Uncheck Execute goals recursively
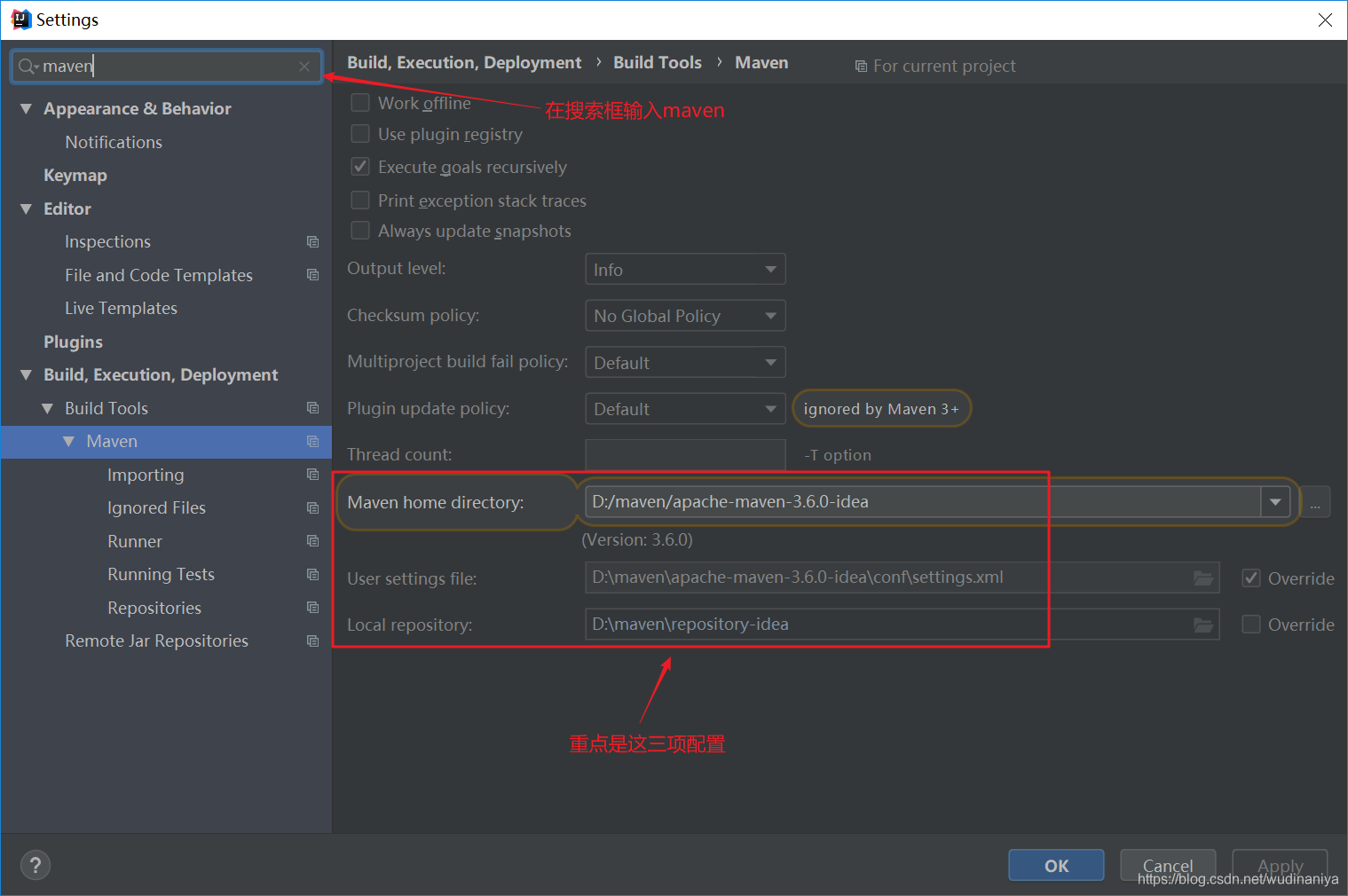1348x896 pixels. coord(360,167)
